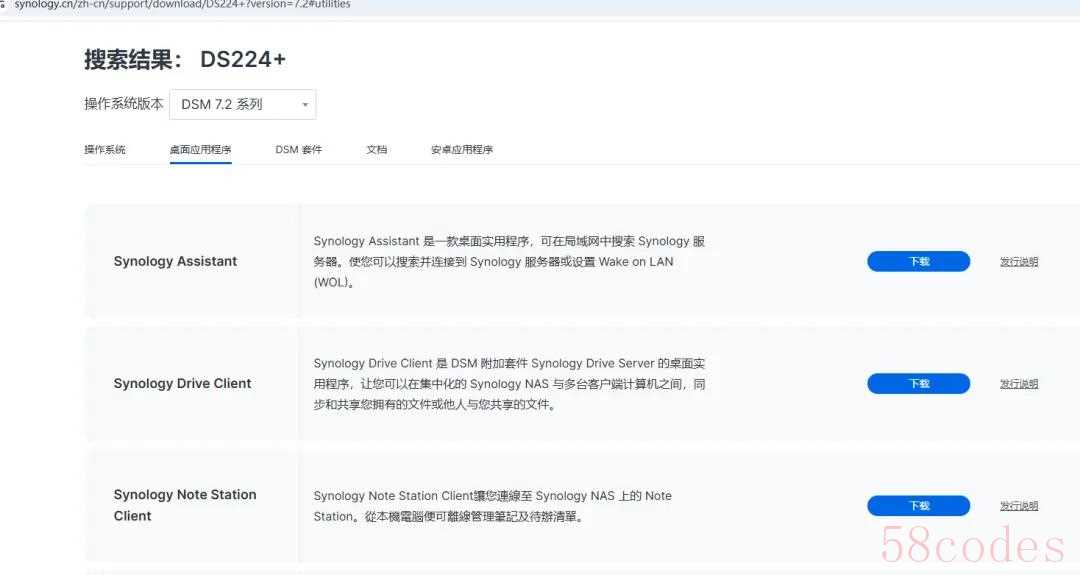Click the site info icon in address bar
This screenshot has width=1080, height=575.
4,5
